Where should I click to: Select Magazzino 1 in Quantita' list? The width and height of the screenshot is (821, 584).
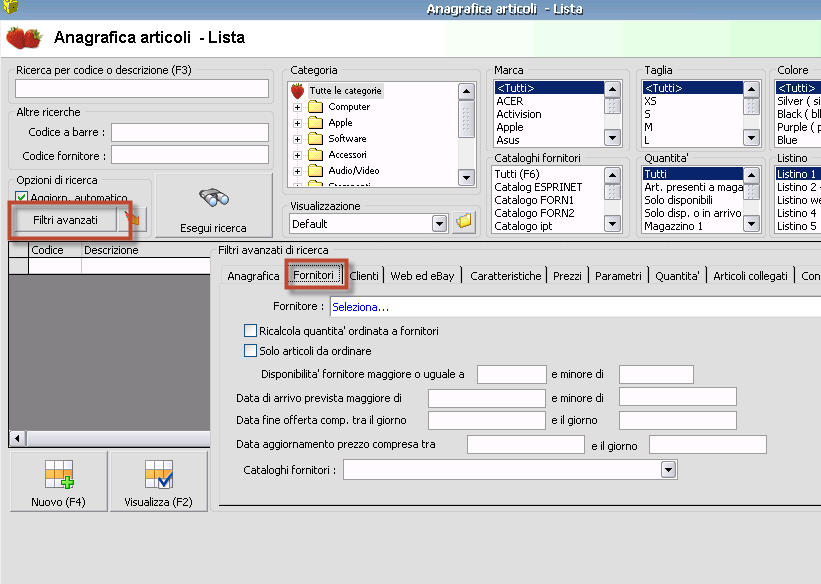(692, 226)
